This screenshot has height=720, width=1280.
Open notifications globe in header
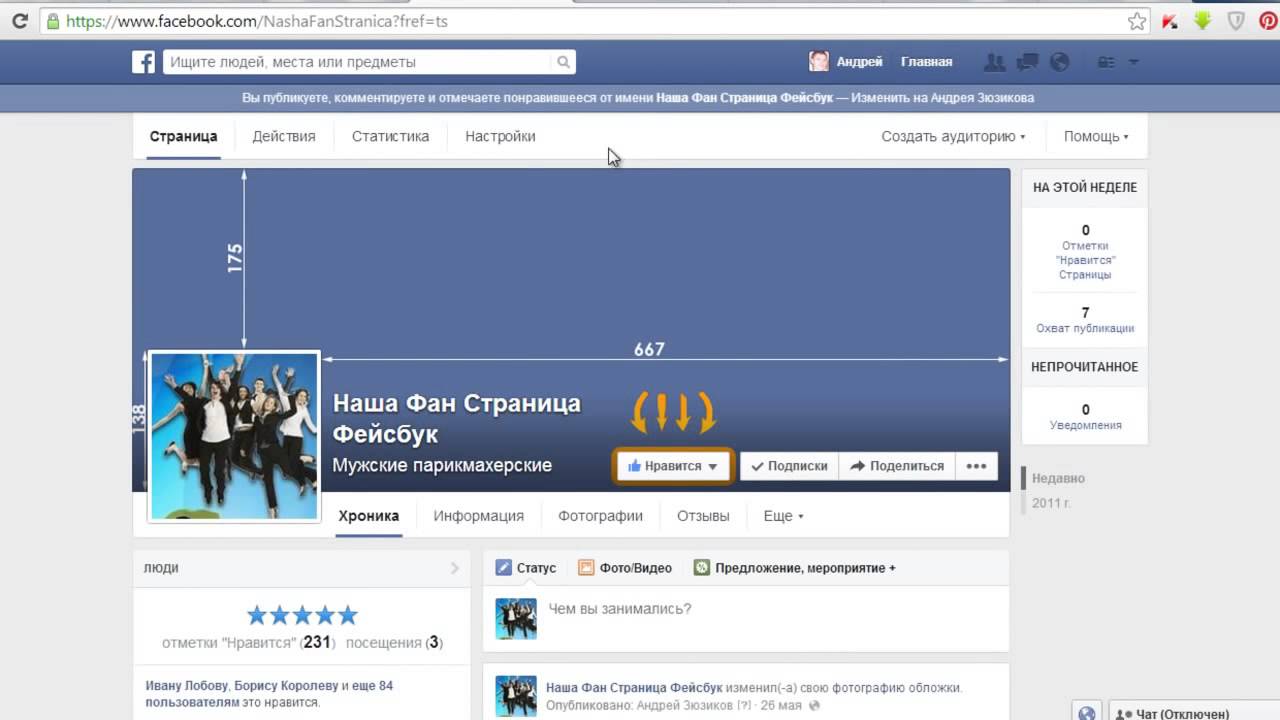coord(1060,62)
